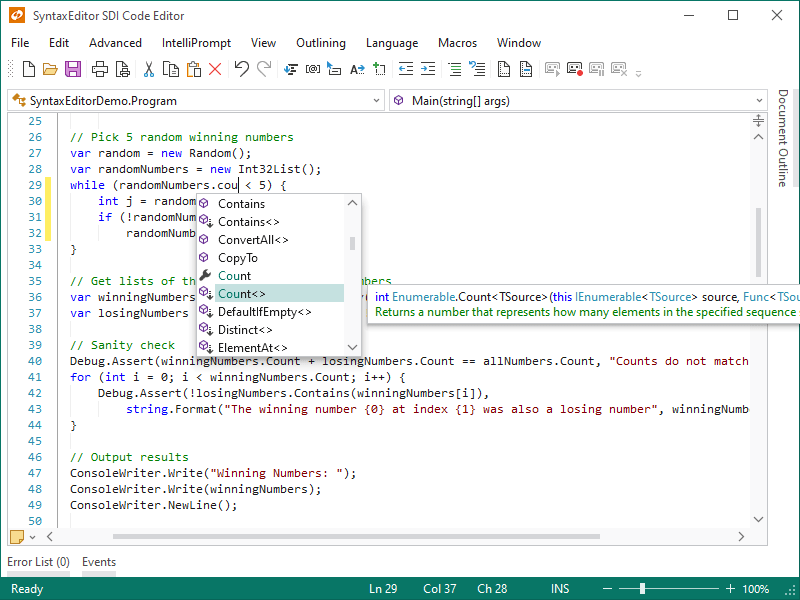Click the red Delete X icon
Viewport: 800px width, 600px height.
[215, 69]
